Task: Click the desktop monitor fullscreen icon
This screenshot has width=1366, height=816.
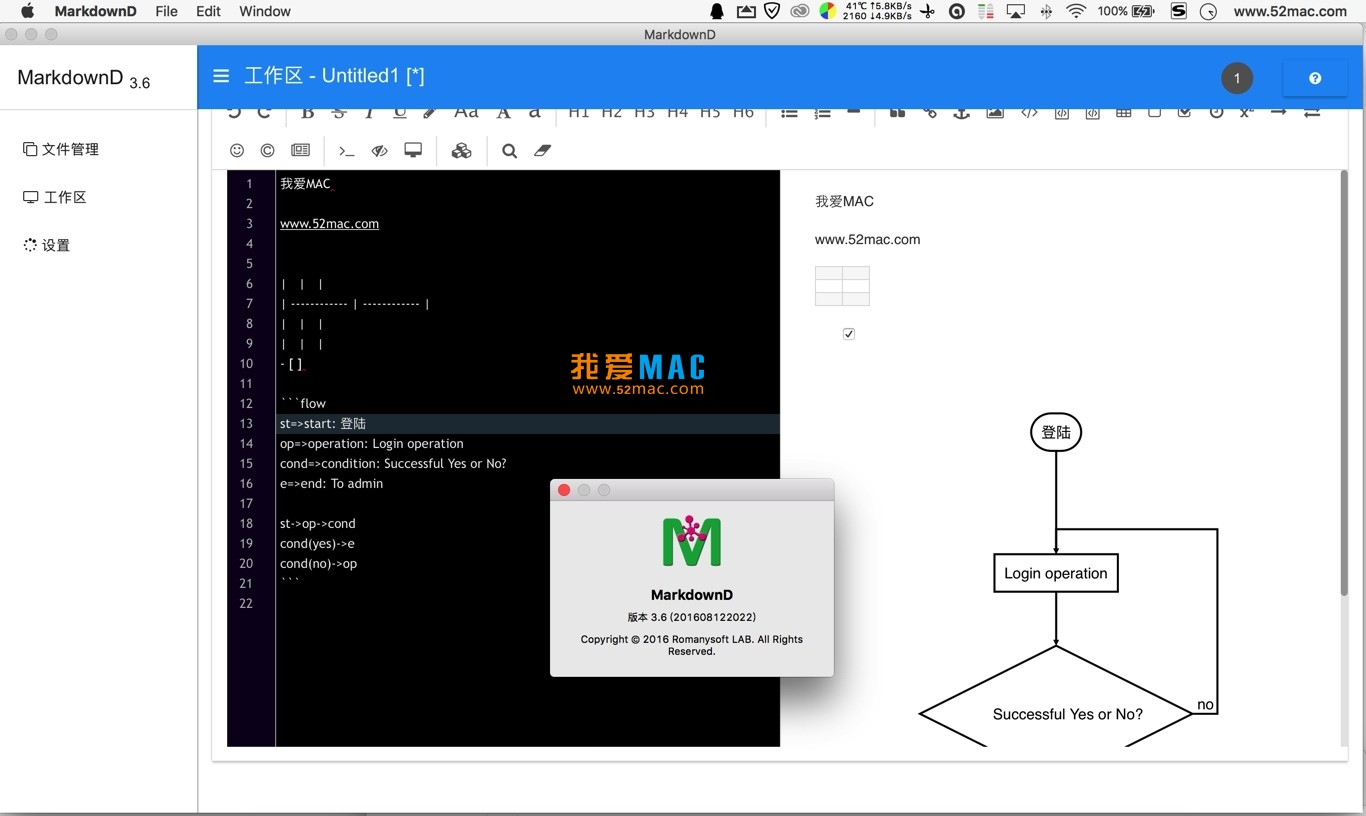Action: 413,150
